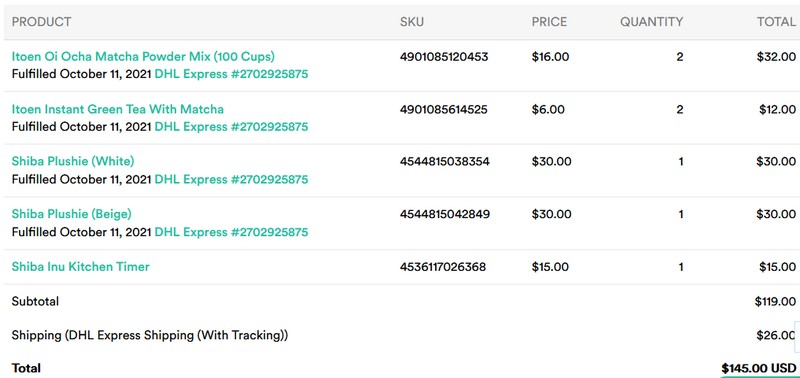Click the QUANTITY column header
The image size is (800, 378).
(652, 22)
